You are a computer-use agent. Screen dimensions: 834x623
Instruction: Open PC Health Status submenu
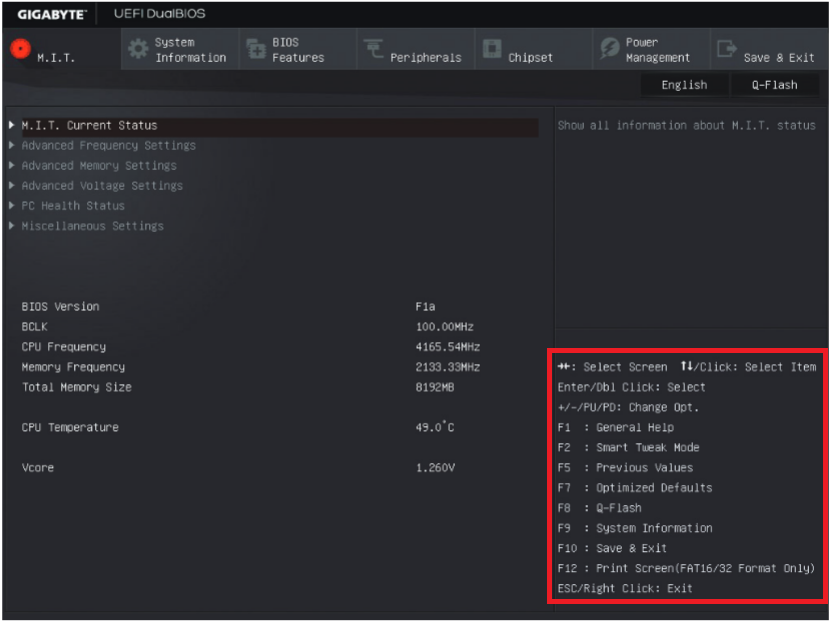[x=73, y=205]
